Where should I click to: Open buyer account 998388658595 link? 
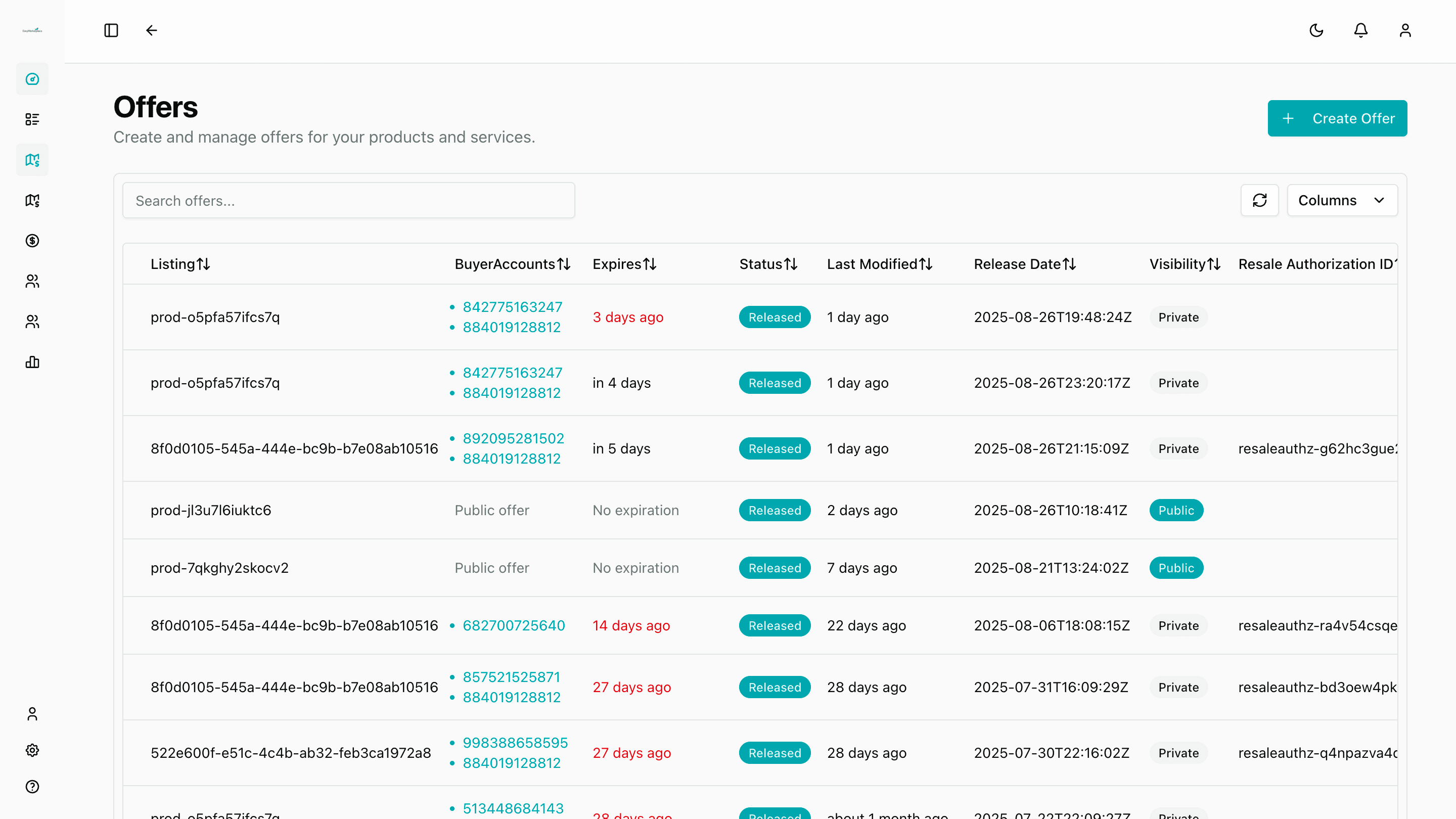[x=515, y=743]
